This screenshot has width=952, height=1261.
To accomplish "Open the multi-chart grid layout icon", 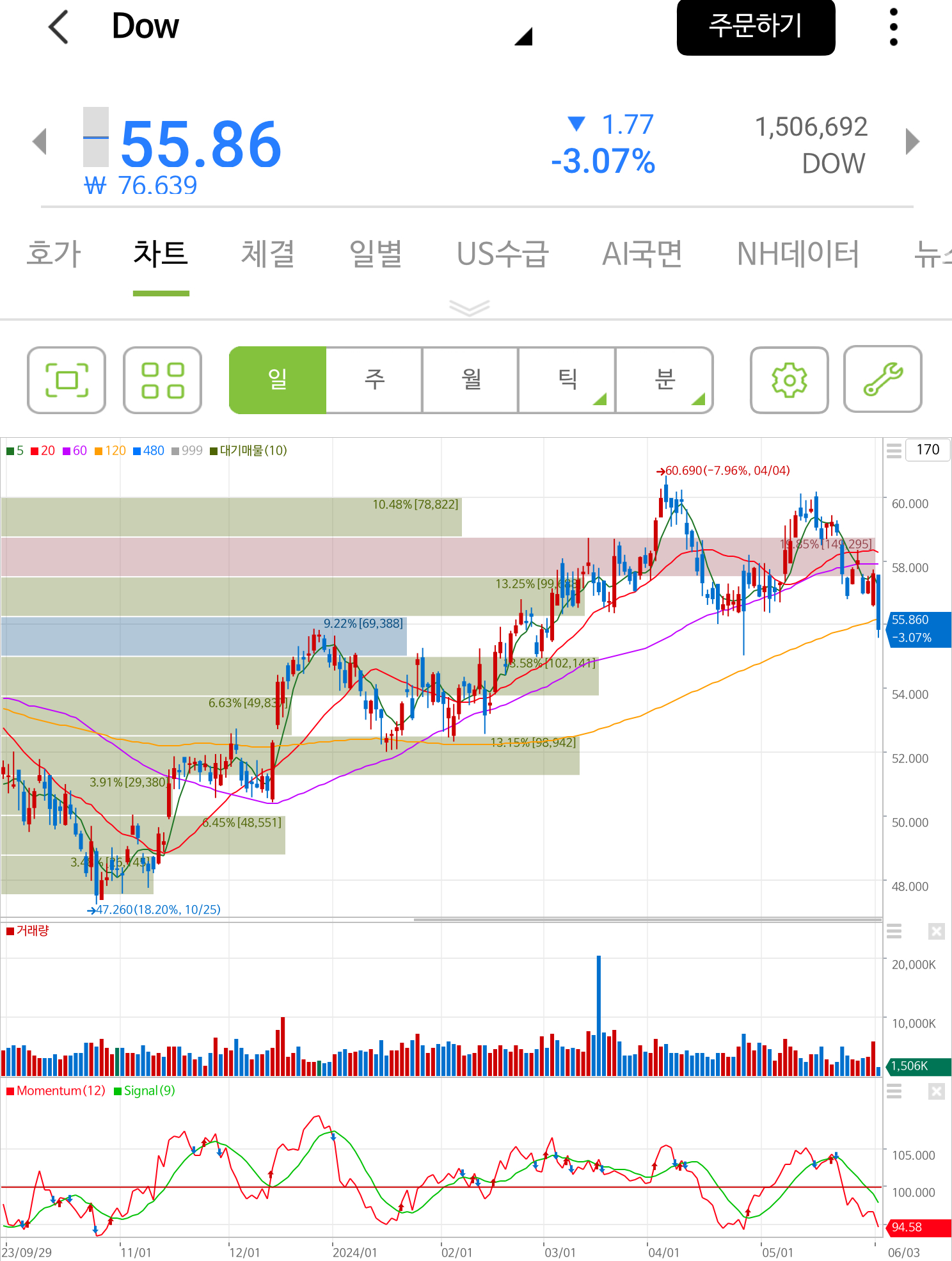I will 163,380.
